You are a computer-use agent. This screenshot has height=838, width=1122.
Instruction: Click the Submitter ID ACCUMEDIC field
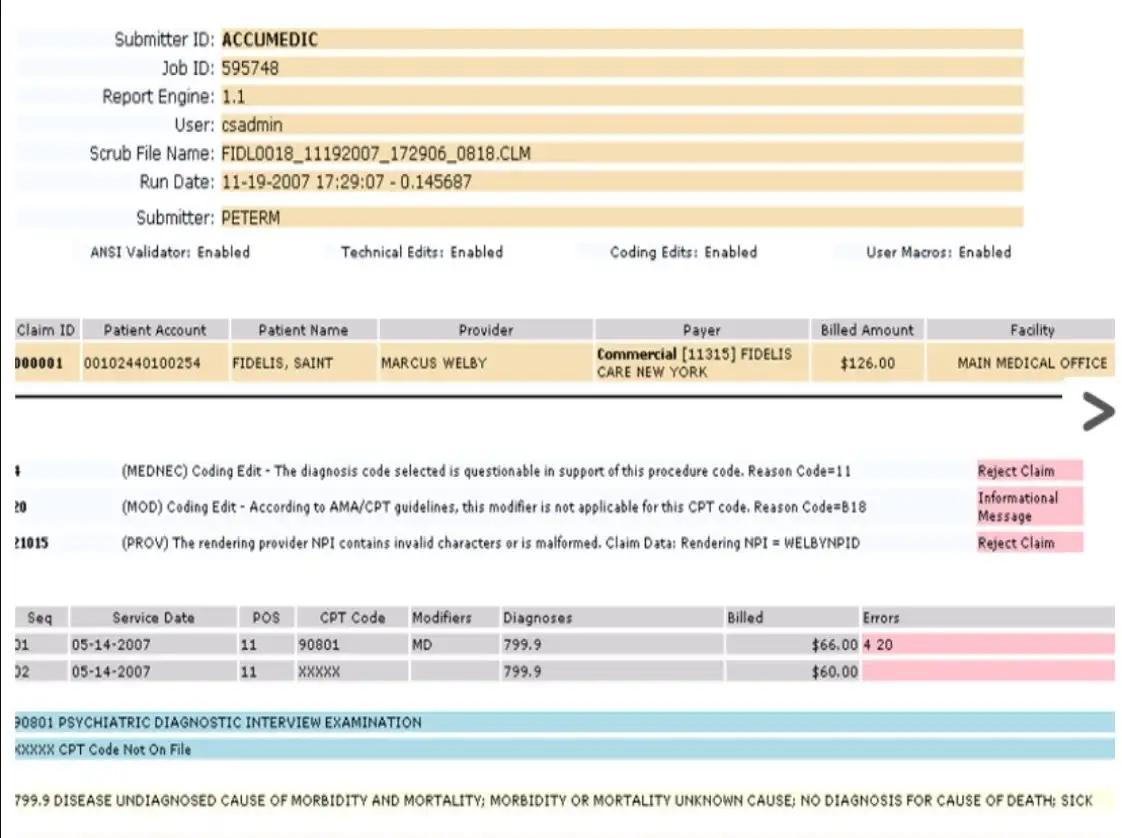click(268, 40)
